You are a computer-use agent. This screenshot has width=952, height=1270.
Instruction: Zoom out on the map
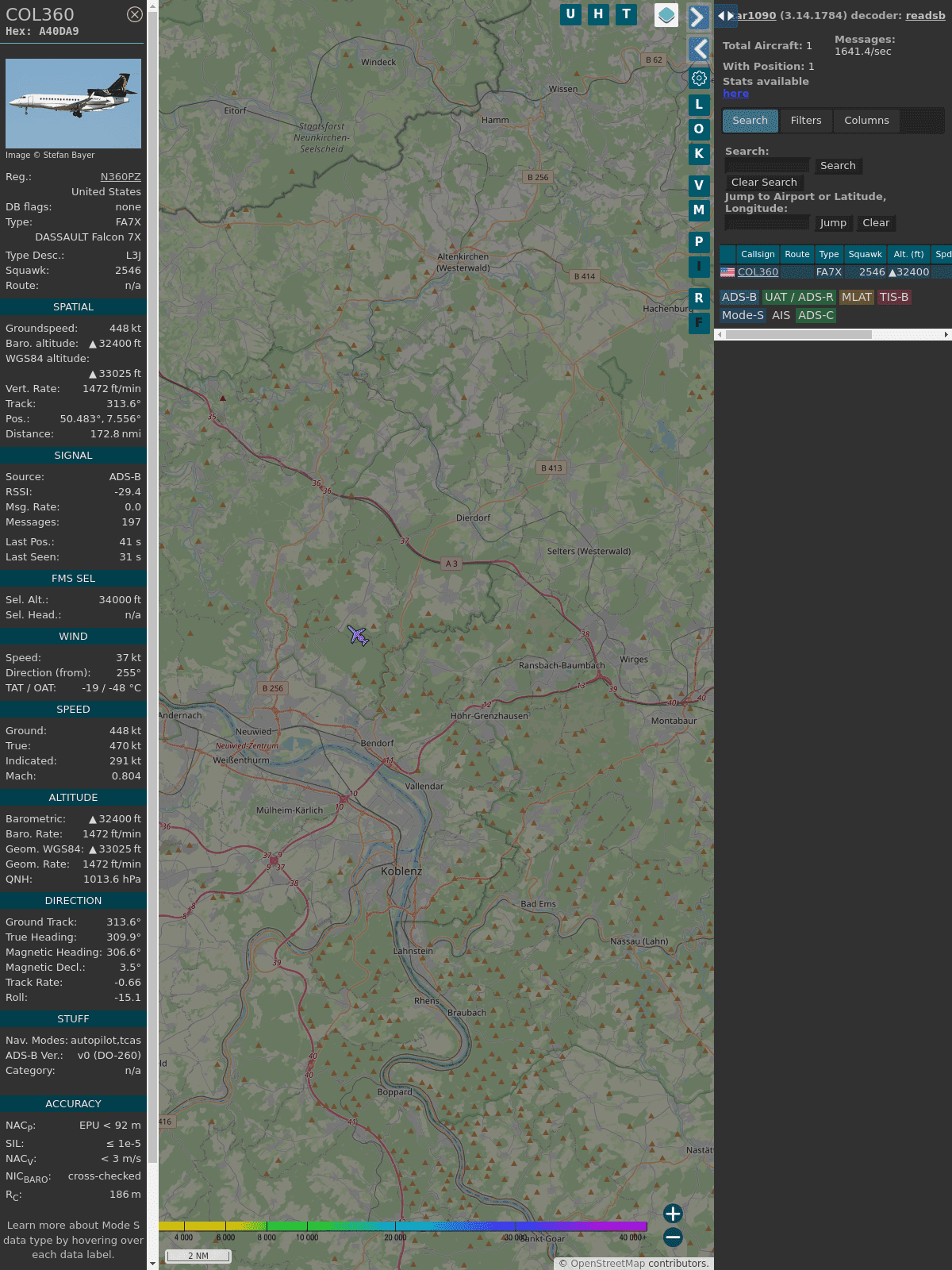click(673, 1237)
